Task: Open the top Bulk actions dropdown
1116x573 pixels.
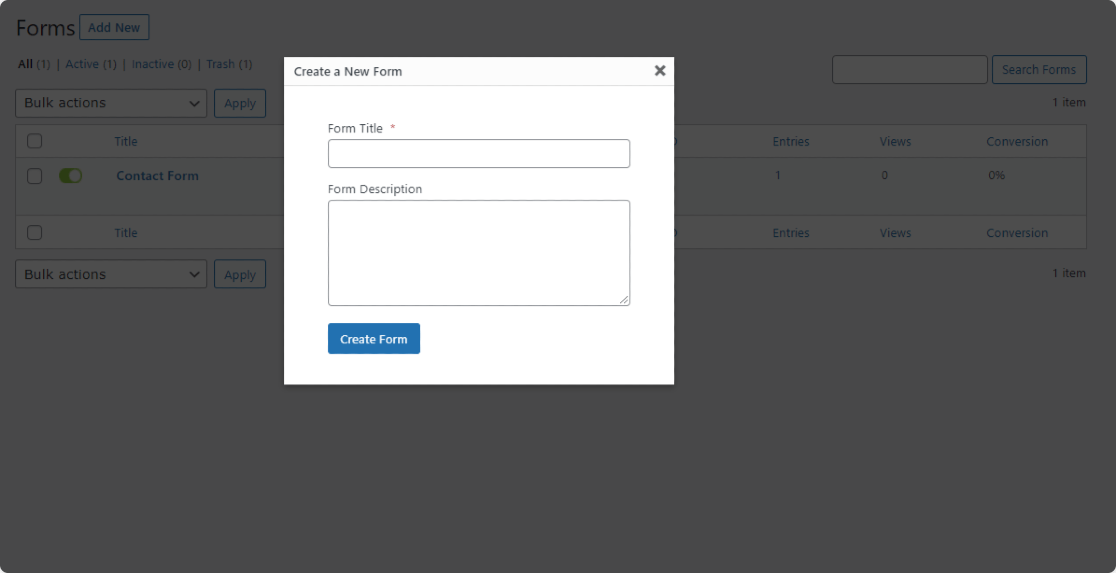Action: [x=111, y=103]
